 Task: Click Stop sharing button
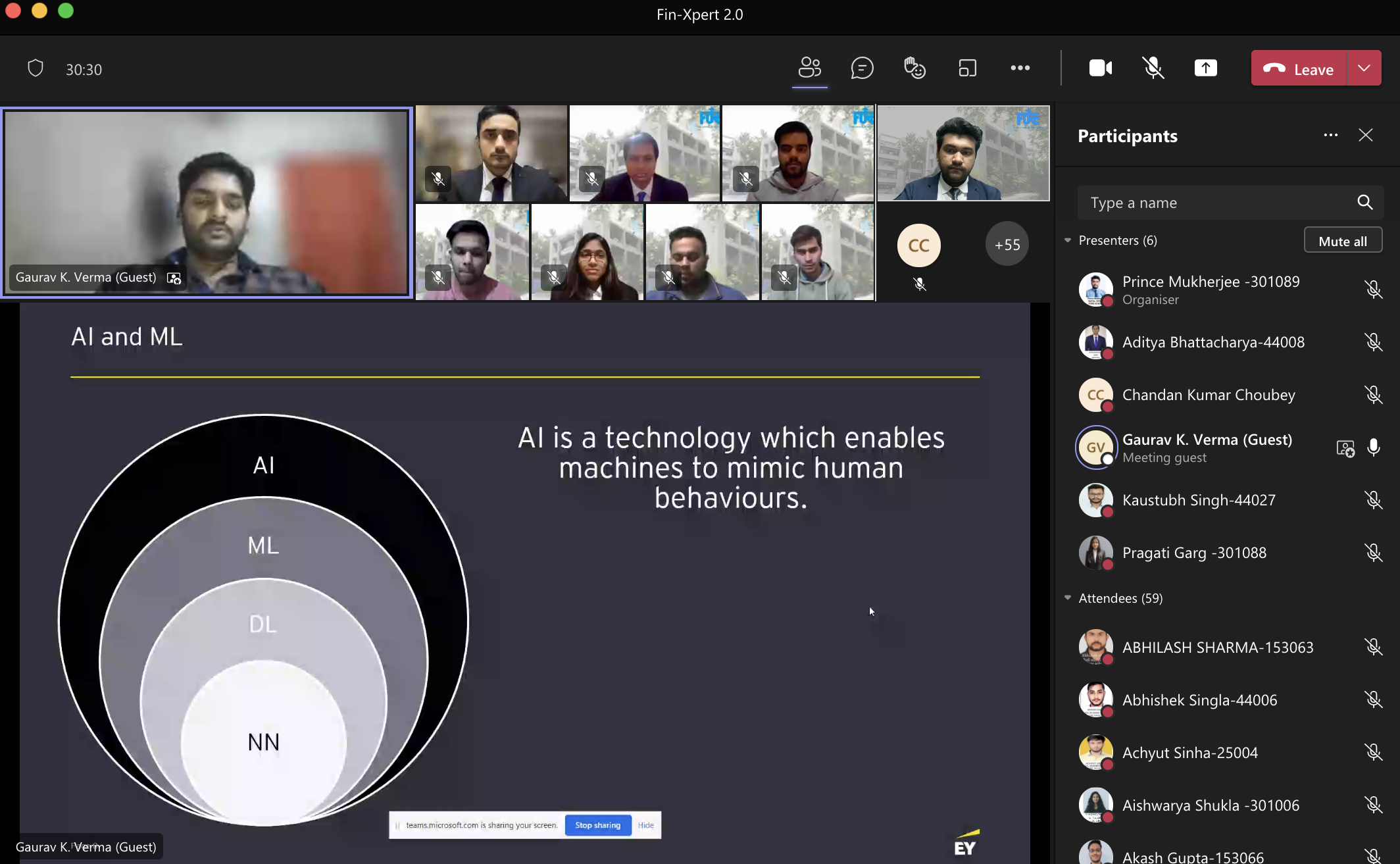coord(597,825)
